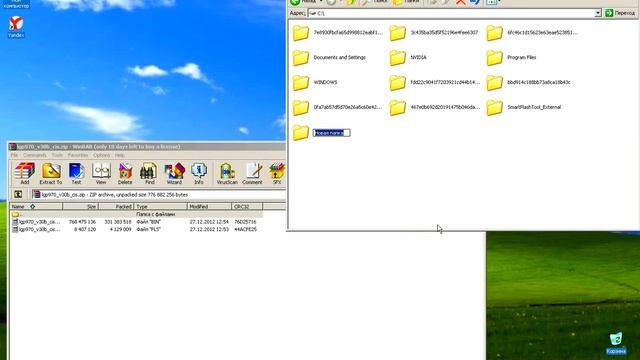Select folder starting with fdd22c9041f
This screenshot has width=640, height=360.
pos(435,83)
